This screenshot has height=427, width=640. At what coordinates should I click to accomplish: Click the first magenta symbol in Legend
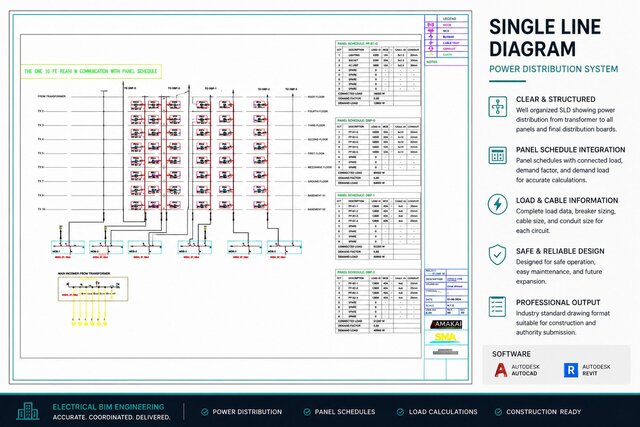pos(431,25)
